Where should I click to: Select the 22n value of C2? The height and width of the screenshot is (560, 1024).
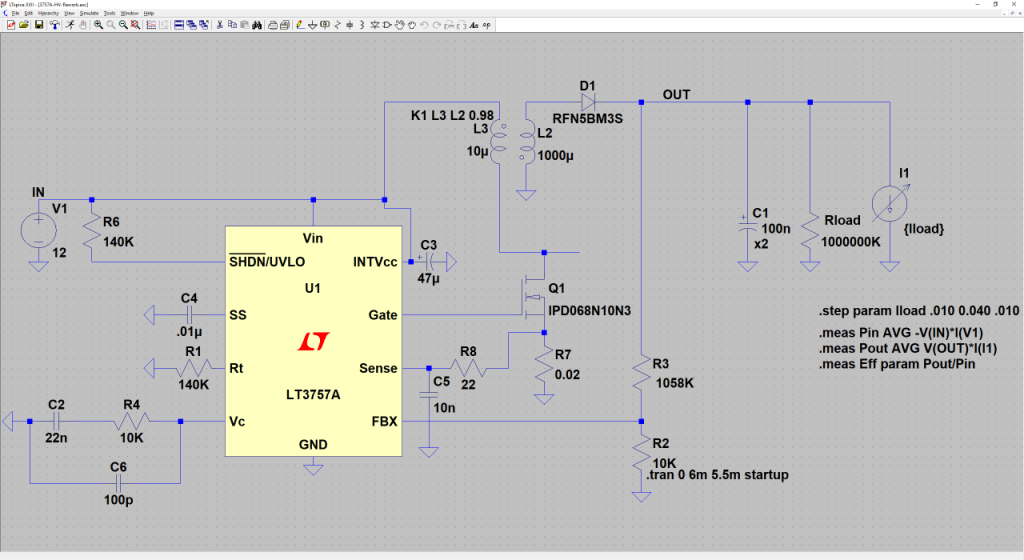56,438
